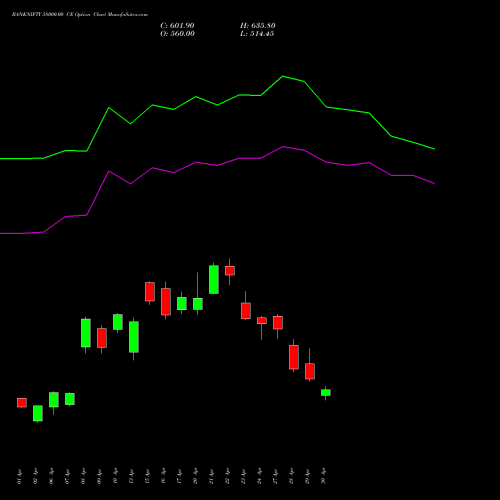This screenshot has height=500, width=500.
Task: Click the purple lower band line
Action: click(217, 165)
